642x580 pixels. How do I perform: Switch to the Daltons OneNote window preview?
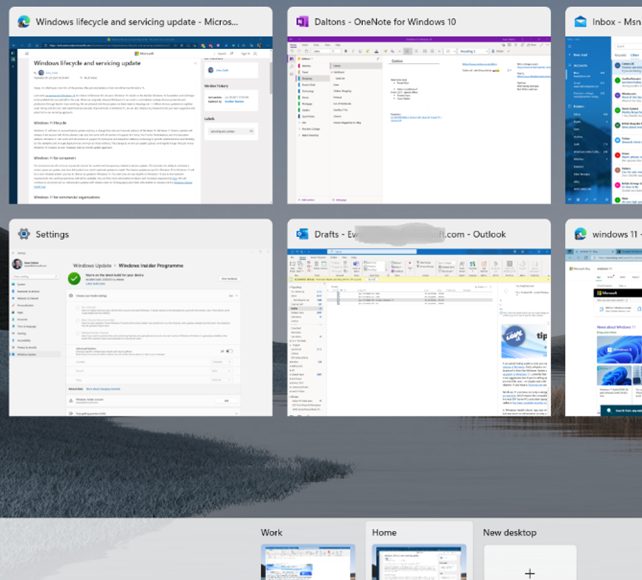pos(419,120)
